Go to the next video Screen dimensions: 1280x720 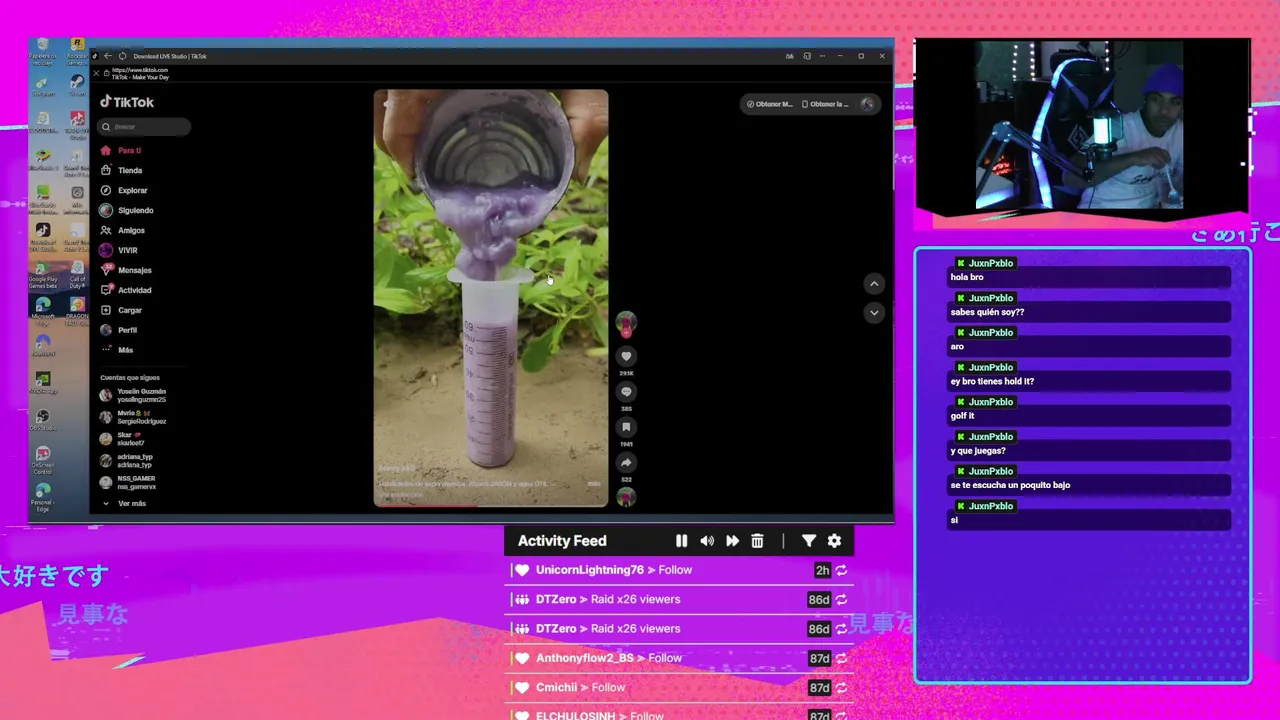coord(874,313)
